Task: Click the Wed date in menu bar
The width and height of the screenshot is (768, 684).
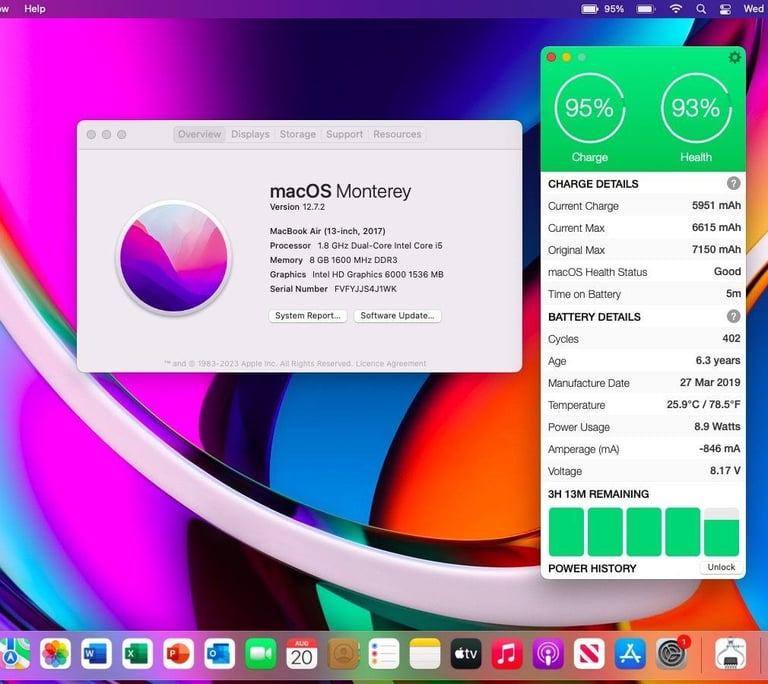Action: (755, 9)
